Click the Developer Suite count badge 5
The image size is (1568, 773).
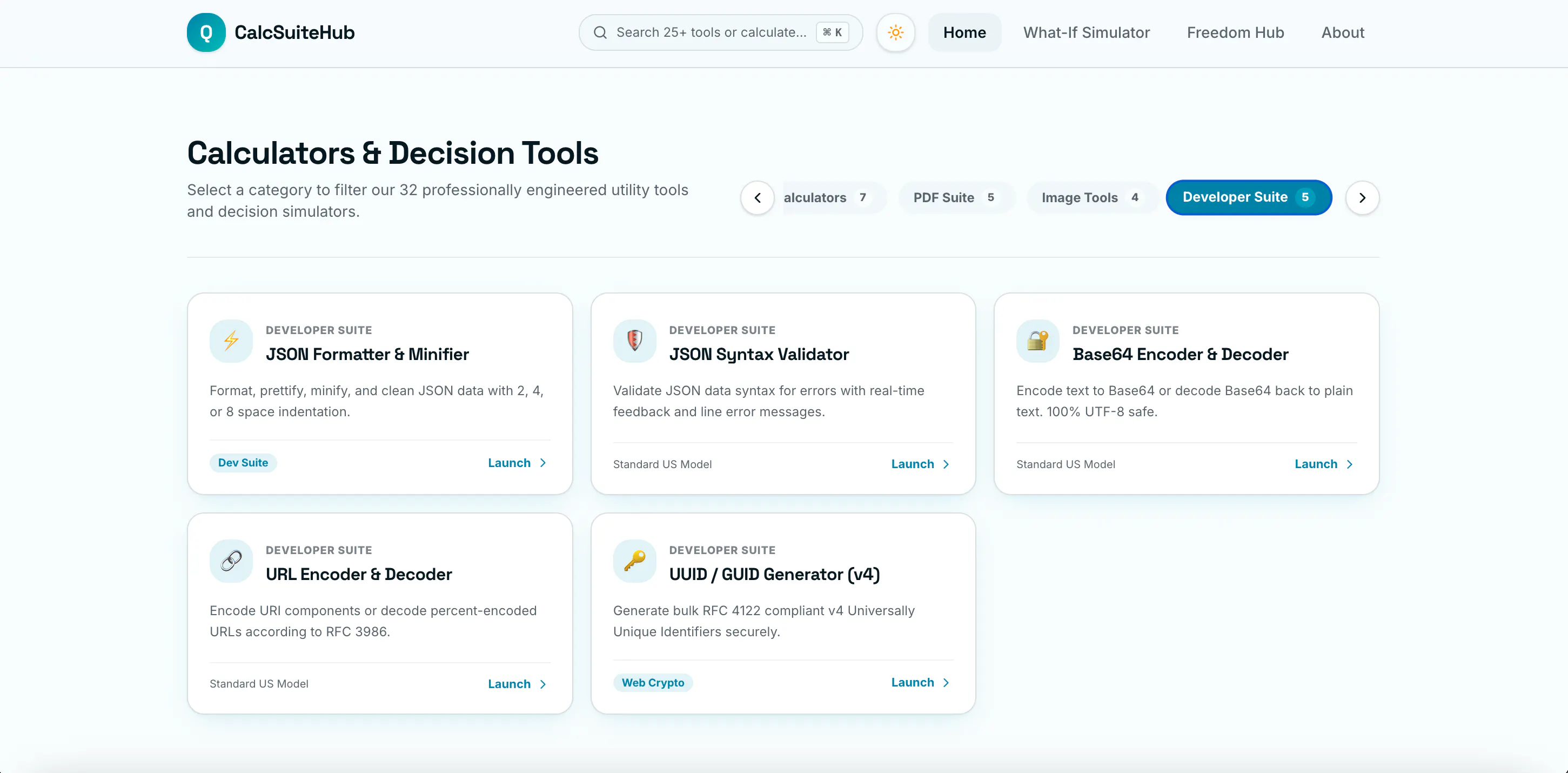tap(1305, 197)
